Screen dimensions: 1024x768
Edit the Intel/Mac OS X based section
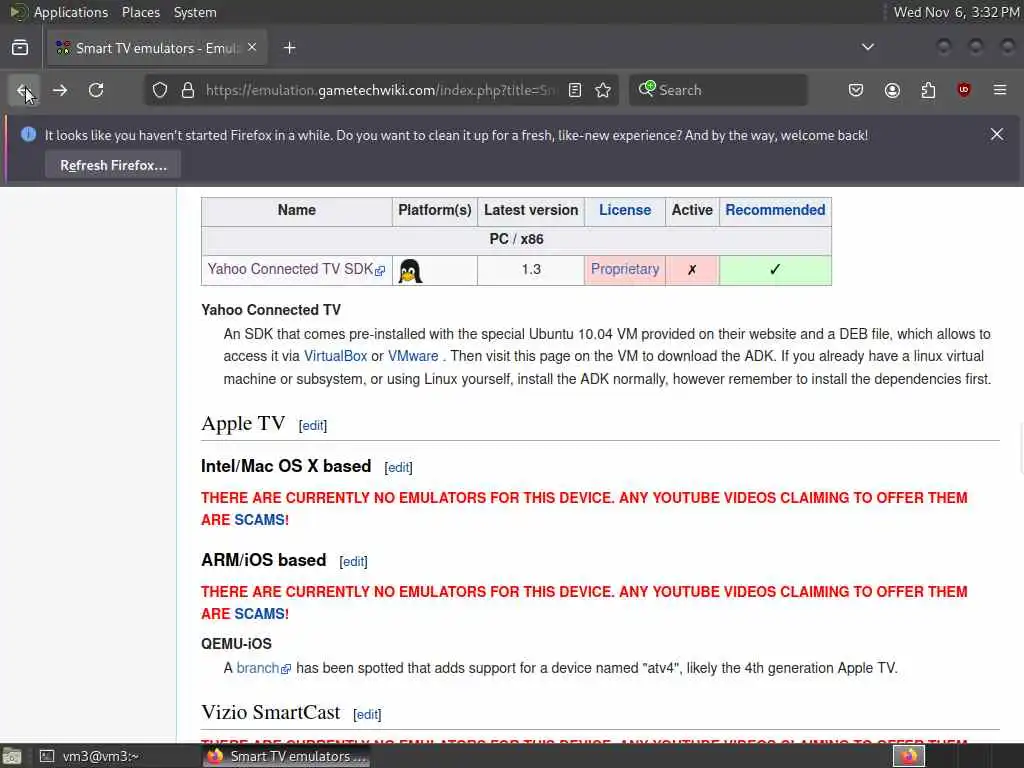click(x=398, y=468)
